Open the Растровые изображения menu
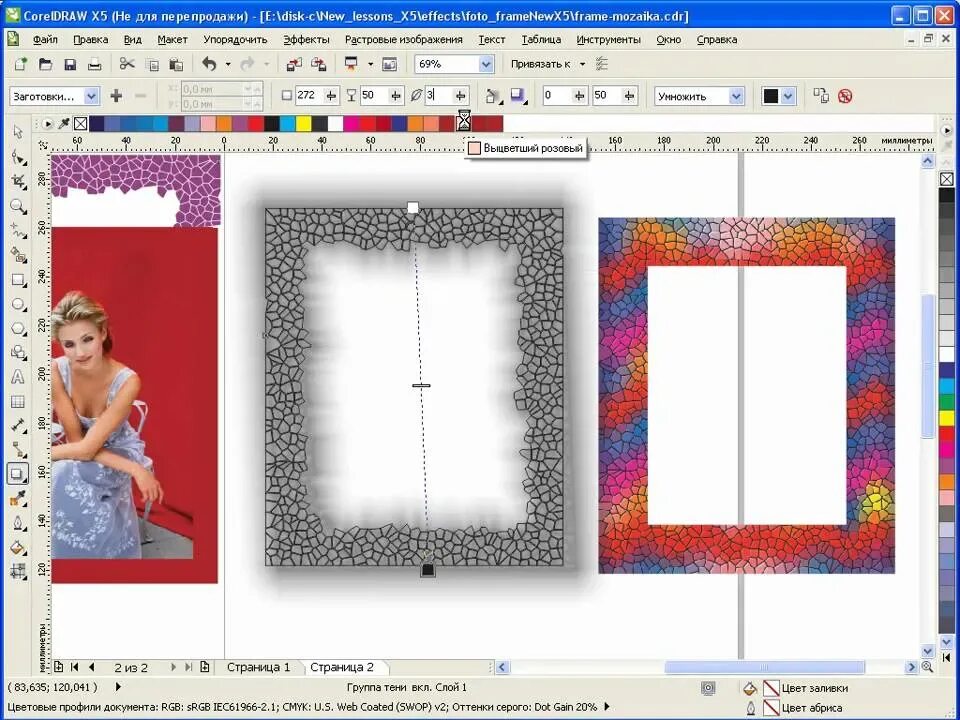The image size is (960, 720). tap(403, 39)
